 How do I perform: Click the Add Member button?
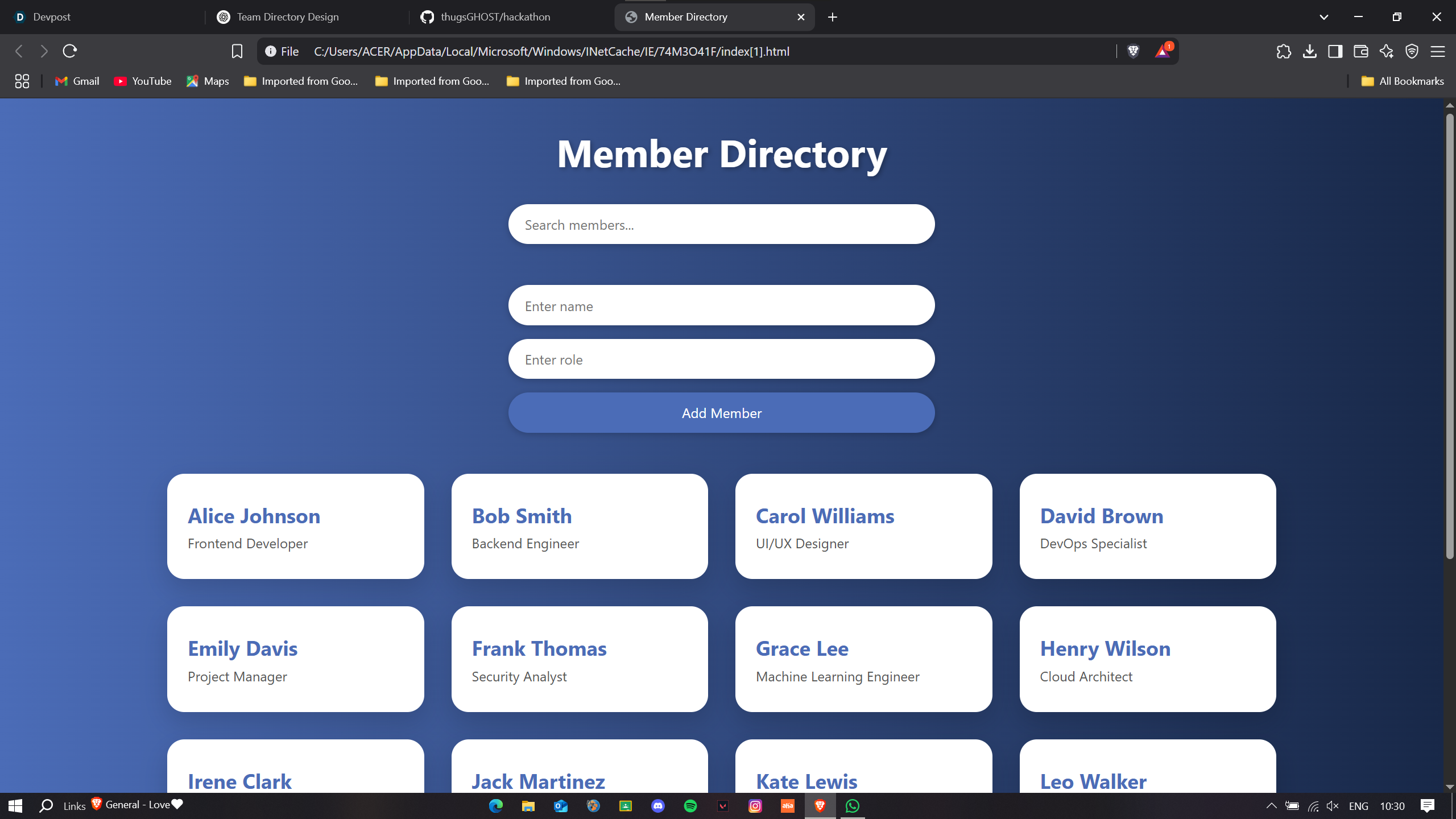[721, 413]
